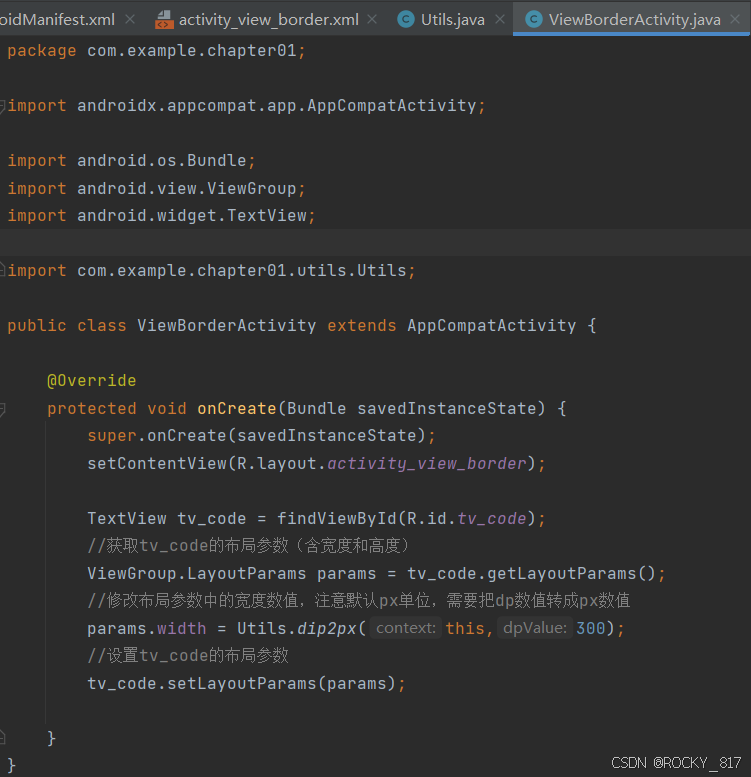Collapse imports fold marker at com.example.chapter01.utils line
The height and width of the screenshot is (777, 751).
tap(2, 270)
